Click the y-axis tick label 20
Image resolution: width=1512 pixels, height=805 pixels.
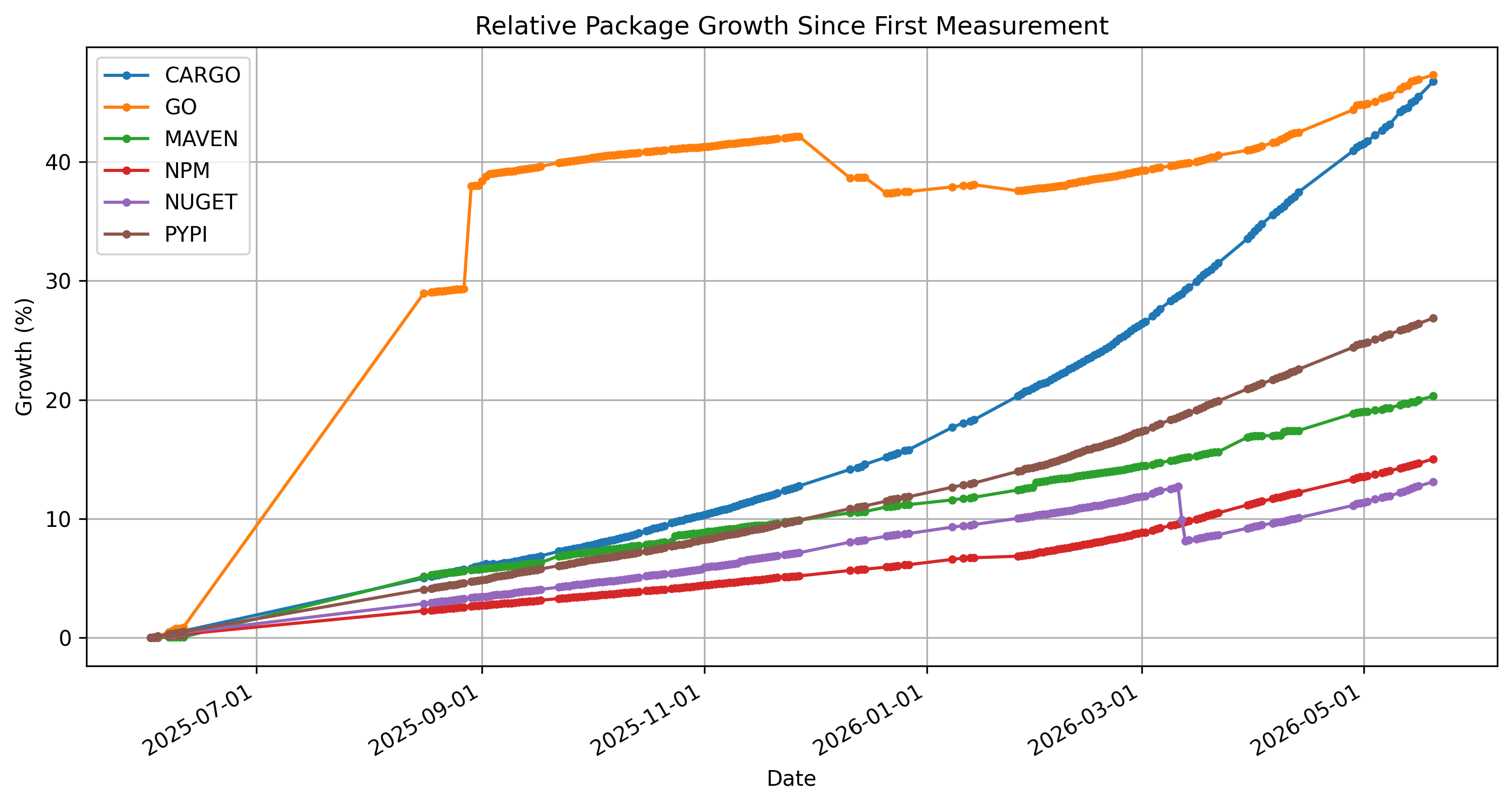tap(58, 401)
